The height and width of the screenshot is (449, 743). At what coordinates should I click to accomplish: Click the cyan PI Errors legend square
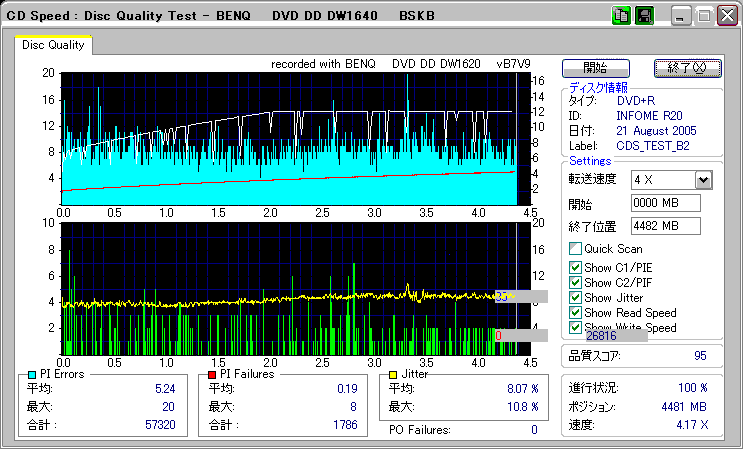click(x=32, y=374)
